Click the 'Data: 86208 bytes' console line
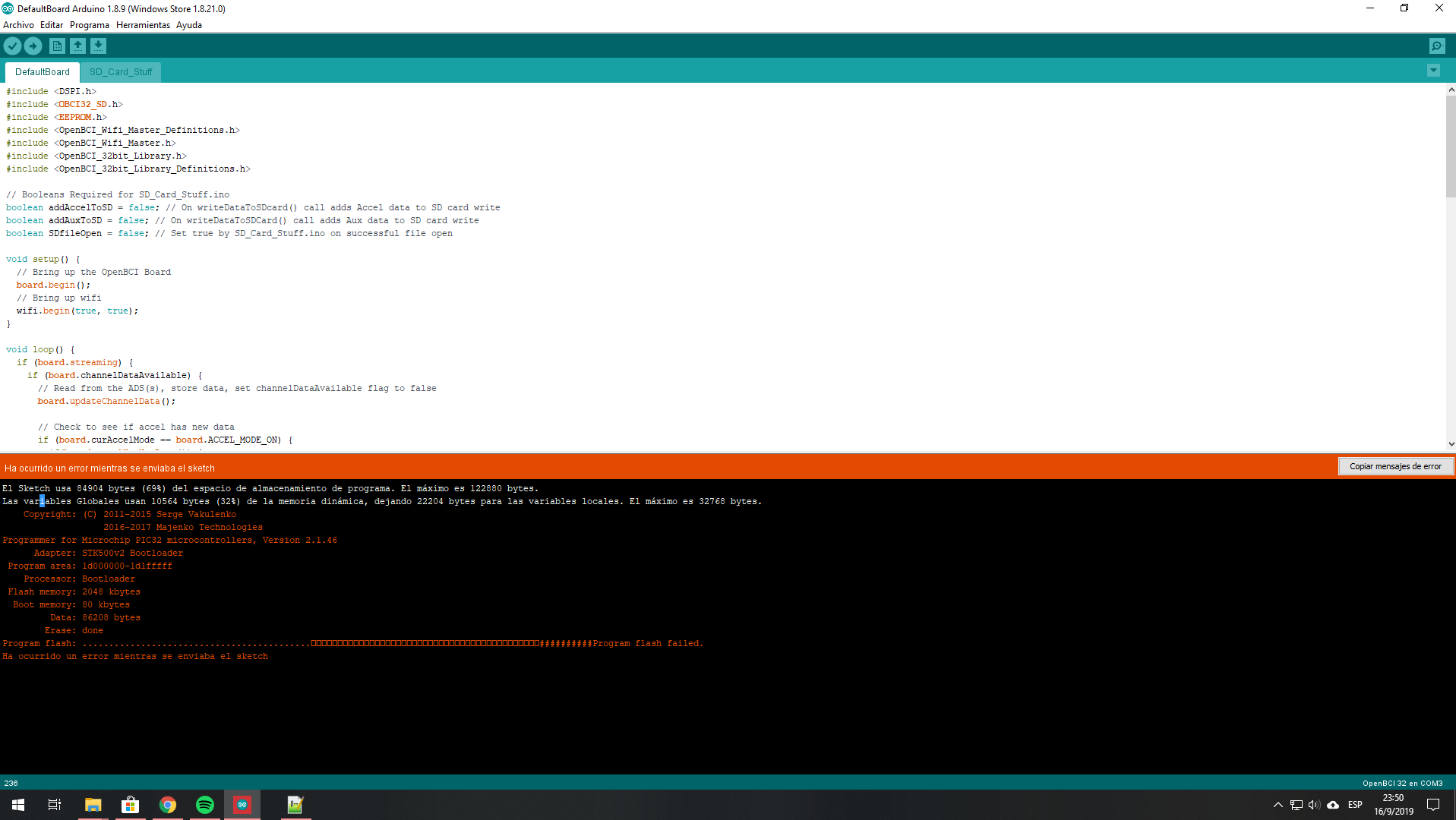1456x820 pixels. tap(95, 618)
